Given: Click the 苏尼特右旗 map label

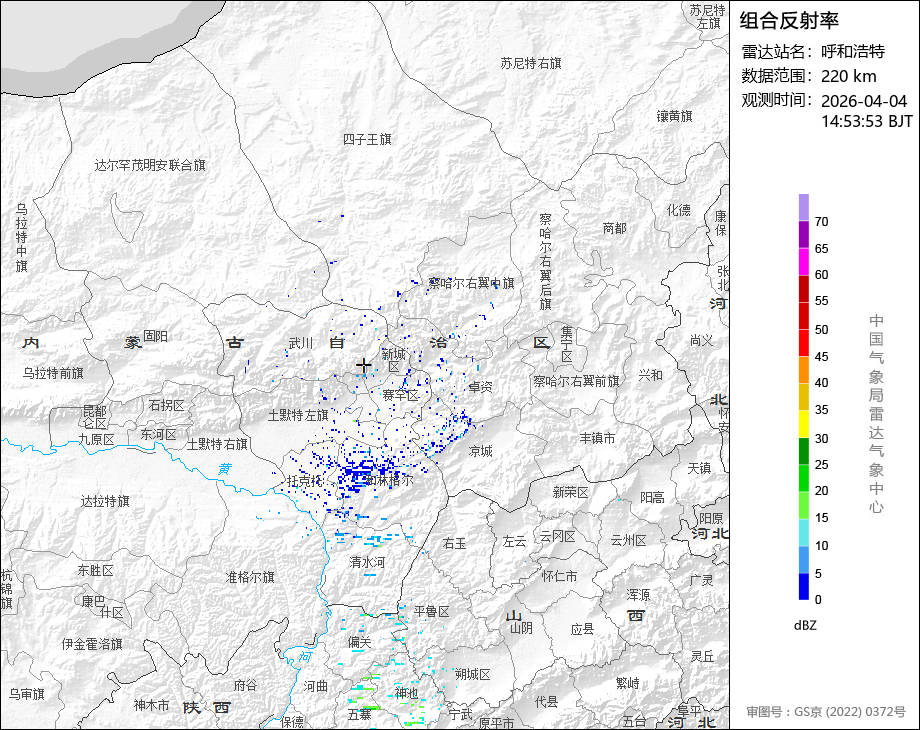Looking at the screenshot, I should pos(531,63).
